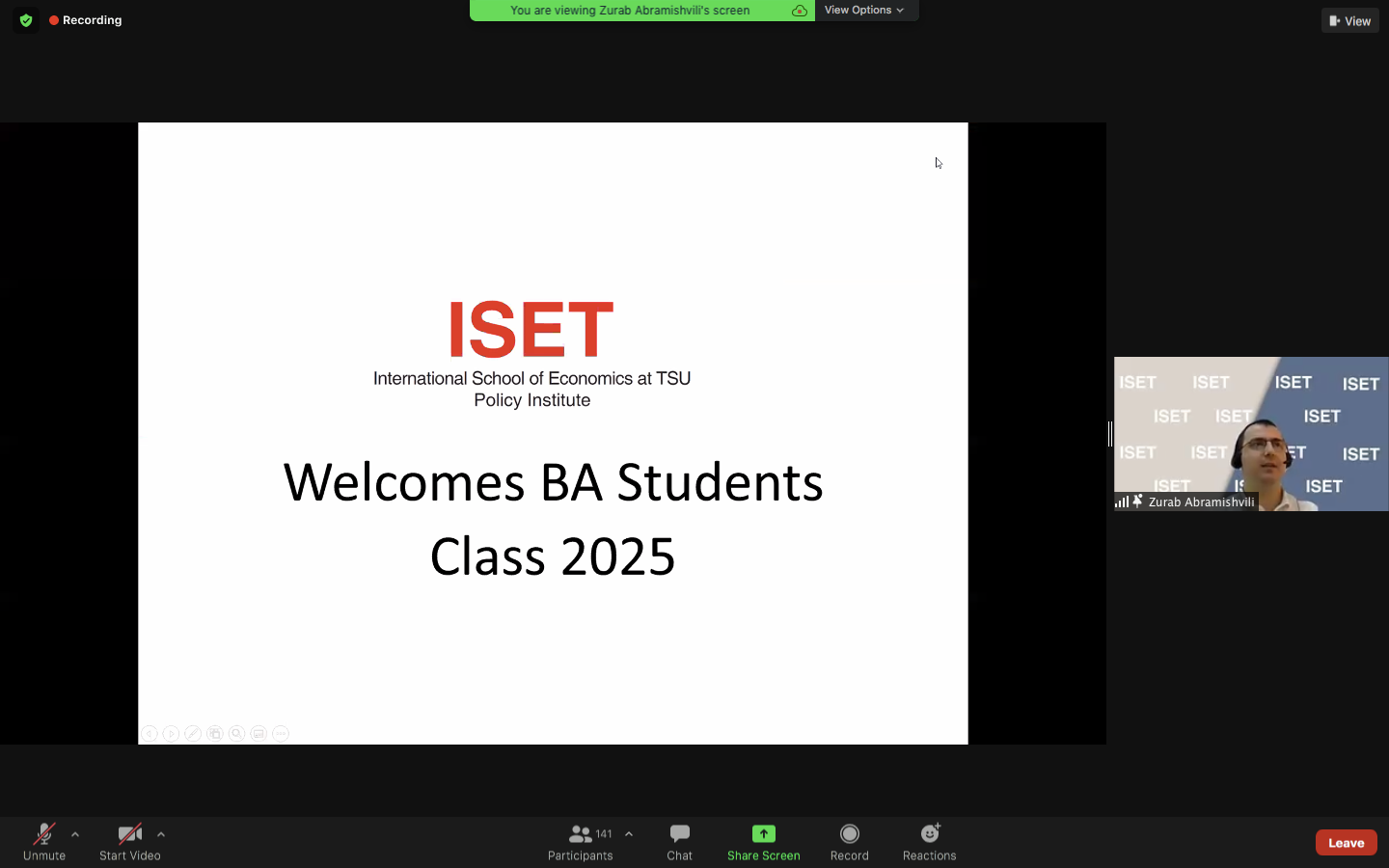Click the see-all-slides icon in slideshow controls

pos(215,734)
